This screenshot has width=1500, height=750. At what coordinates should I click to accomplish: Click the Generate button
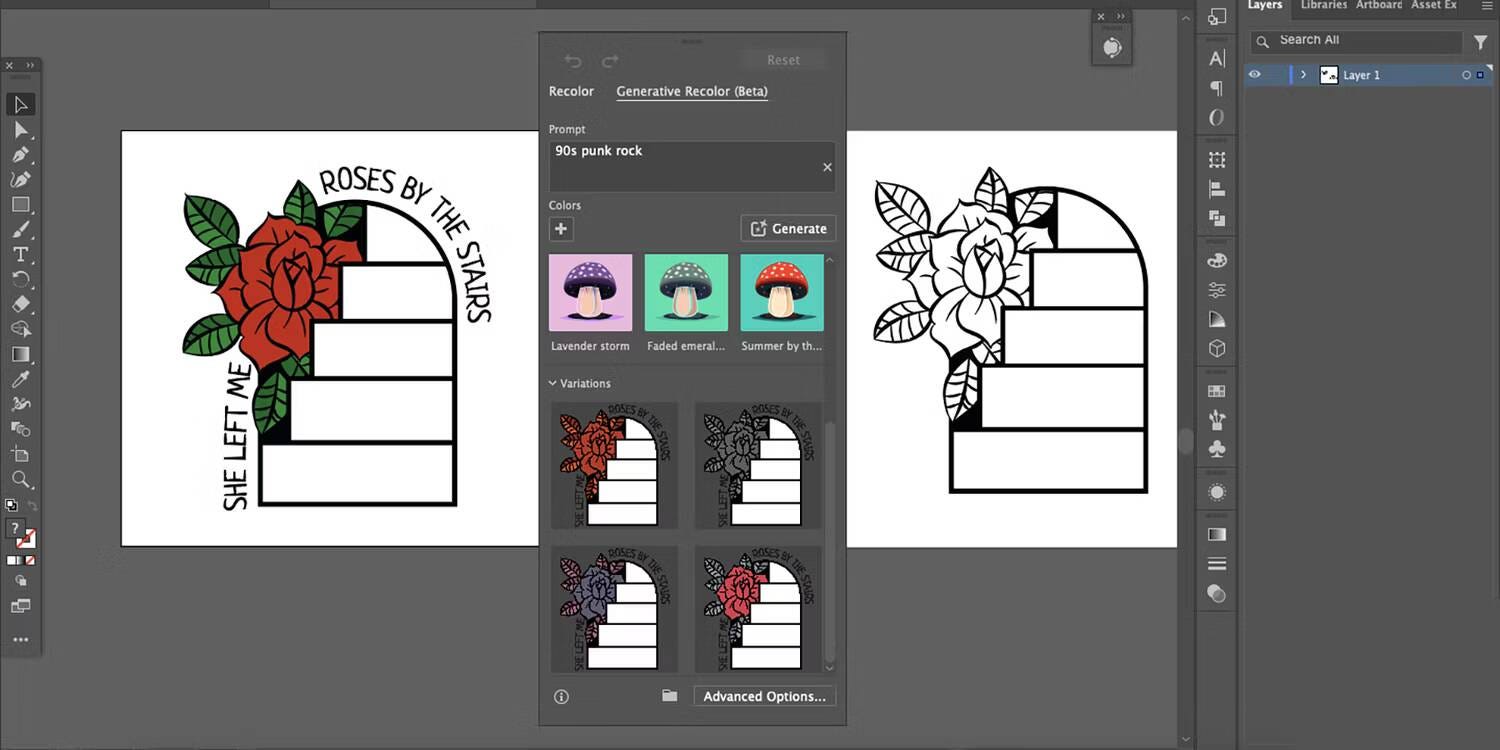pyautogui.click(x=788, y=228)
